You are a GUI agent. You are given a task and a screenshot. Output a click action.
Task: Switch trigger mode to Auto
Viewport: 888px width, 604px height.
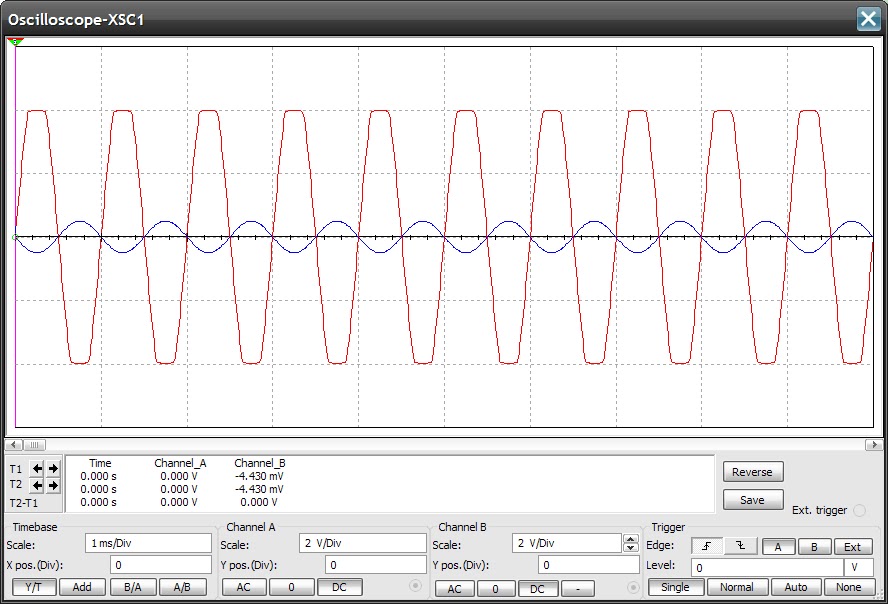(796, 588)
